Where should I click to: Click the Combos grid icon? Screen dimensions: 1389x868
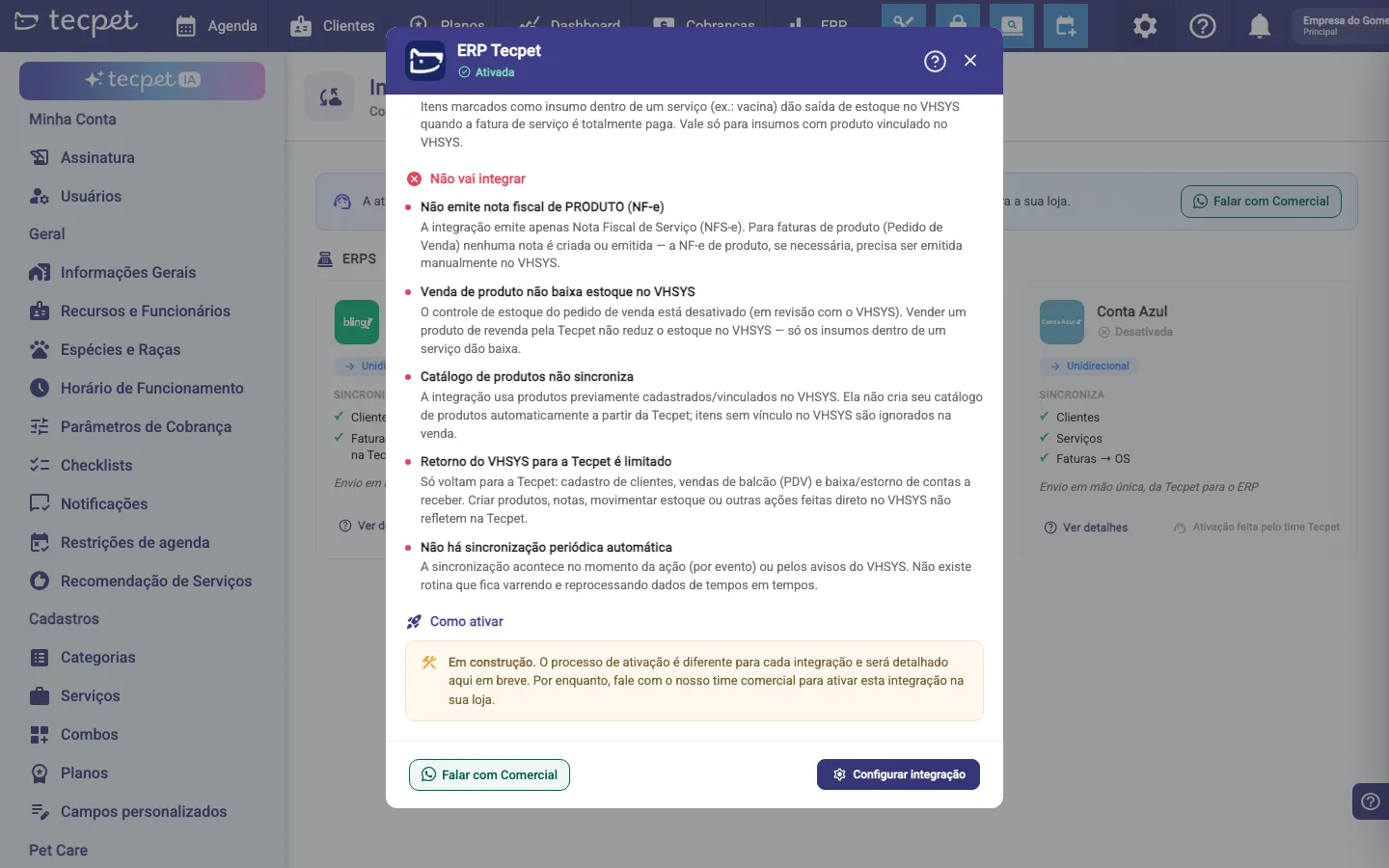40,735
